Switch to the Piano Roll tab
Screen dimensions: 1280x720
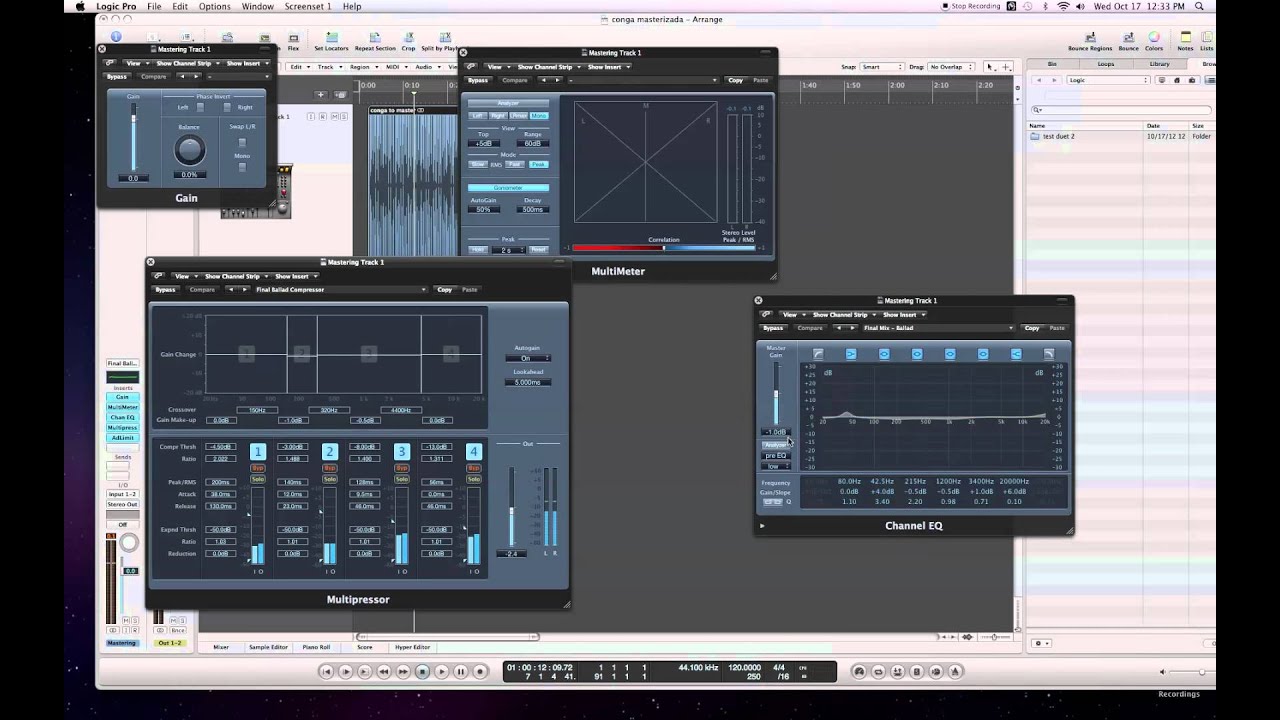pyautogui.click(x=316, y=647)
